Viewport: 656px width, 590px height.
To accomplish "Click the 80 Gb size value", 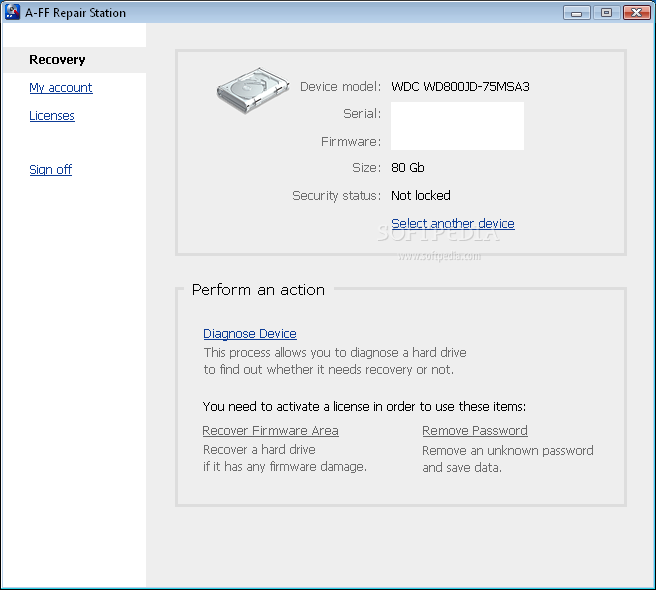I will pyautogui.click(x=408, y=168).
